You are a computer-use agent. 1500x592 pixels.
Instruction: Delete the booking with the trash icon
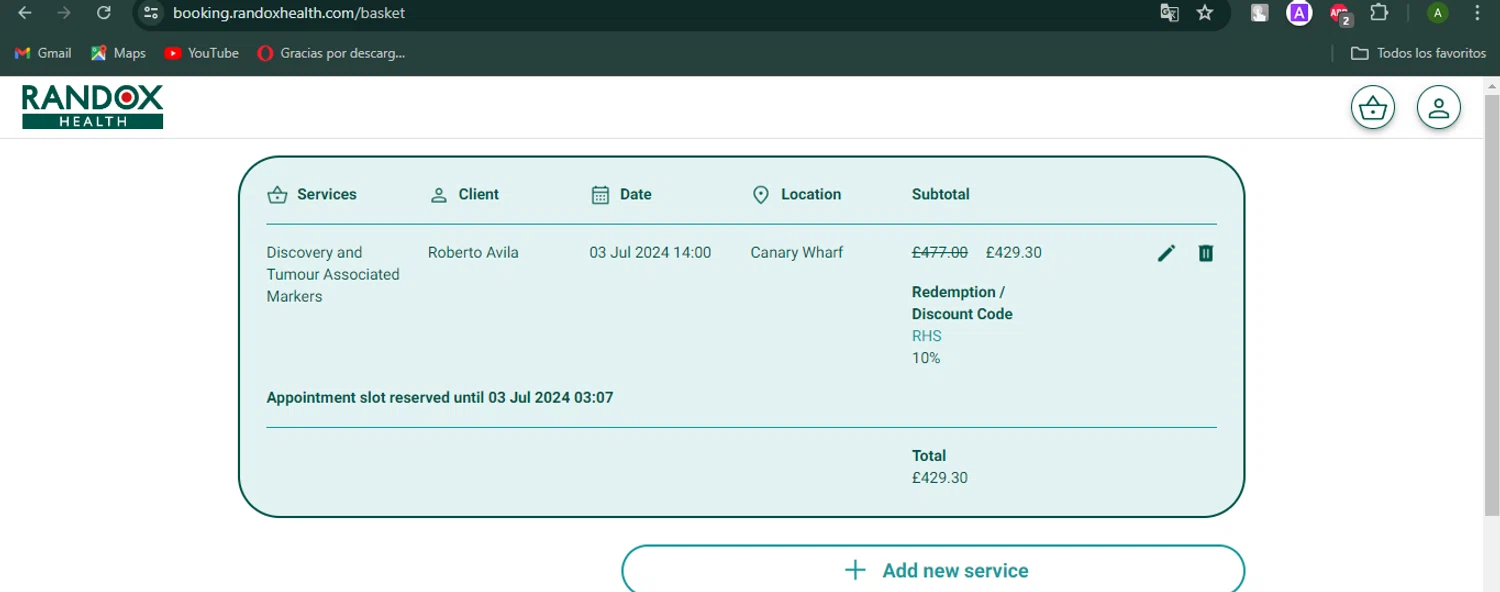[1206, 253]
